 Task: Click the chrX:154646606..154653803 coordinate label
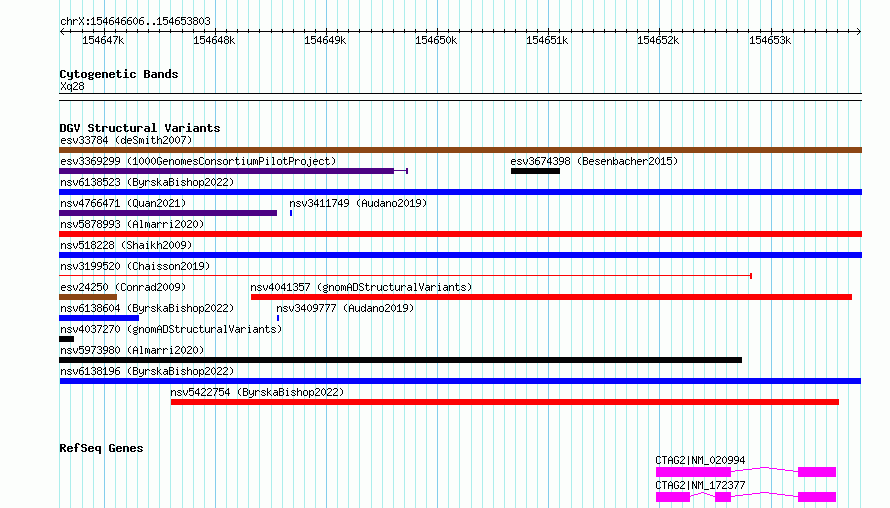click(135, 21)
